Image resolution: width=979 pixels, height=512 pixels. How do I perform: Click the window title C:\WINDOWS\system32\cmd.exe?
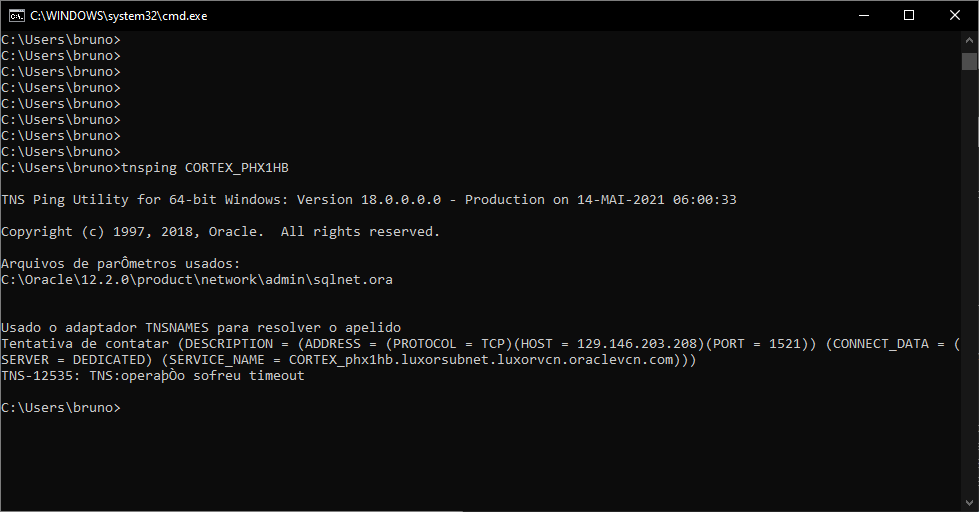coord(119,16)
